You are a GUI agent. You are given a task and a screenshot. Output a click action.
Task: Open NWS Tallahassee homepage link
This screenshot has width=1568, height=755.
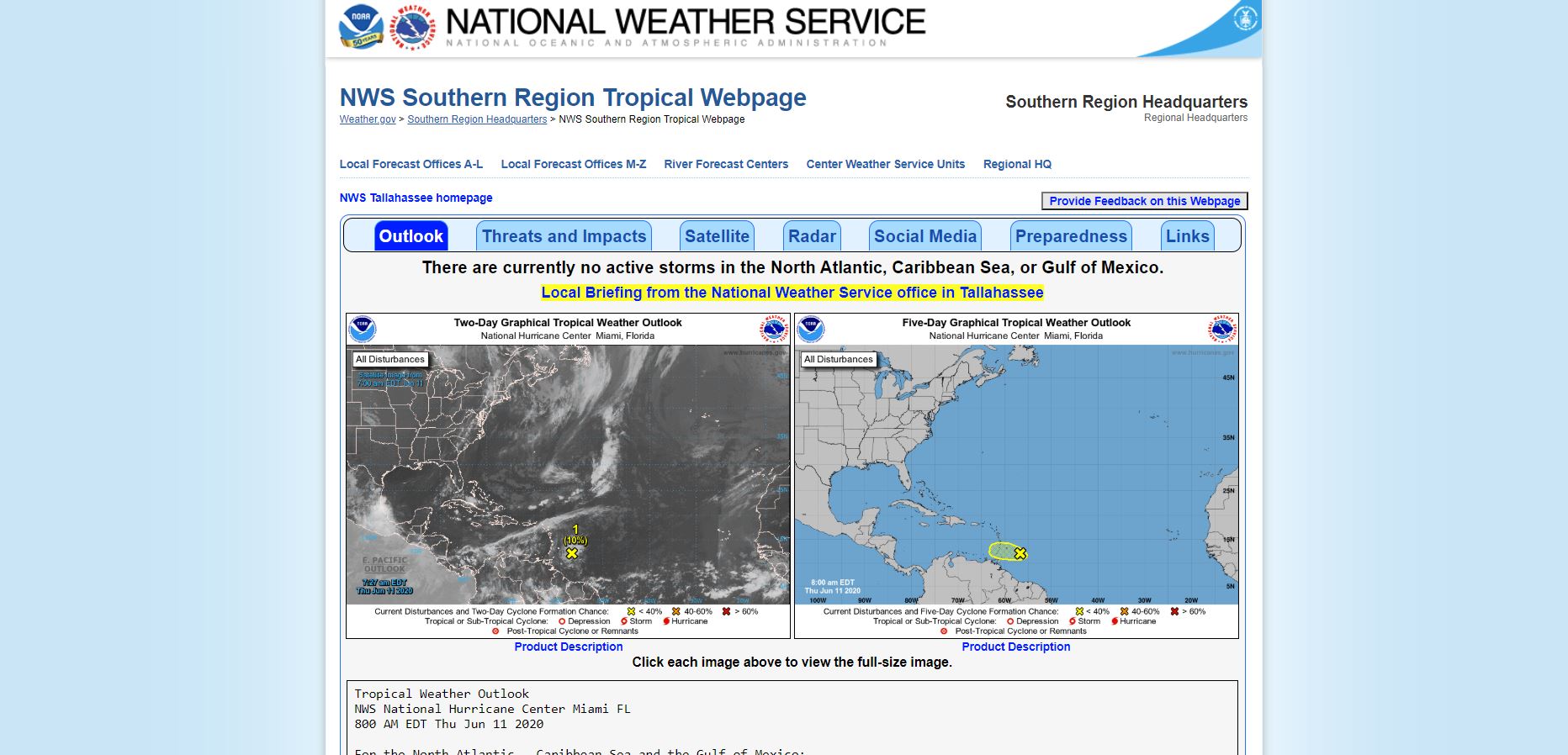[x=416, y=198]
